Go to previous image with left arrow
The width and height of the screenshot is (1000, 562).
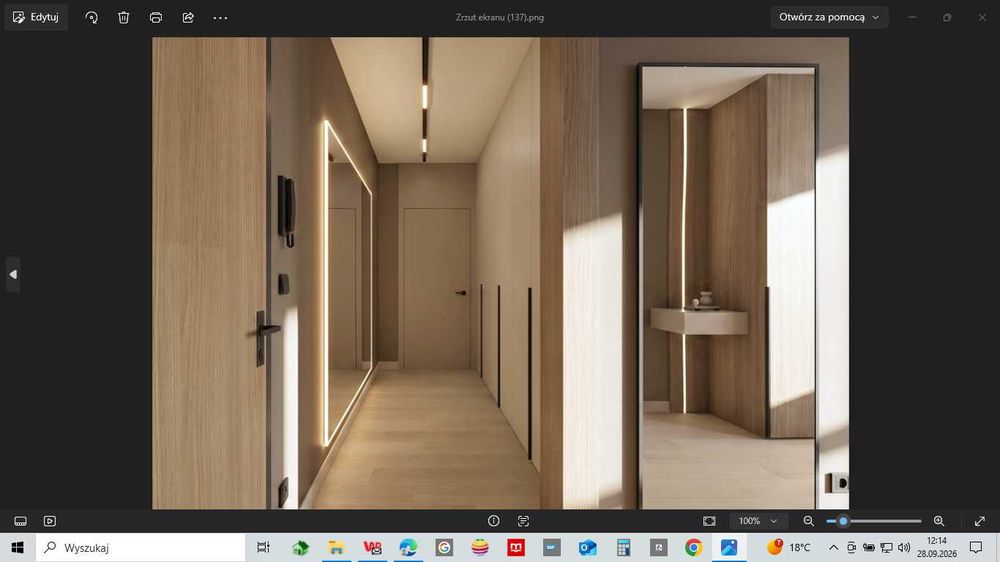click(x=13, y=274)
